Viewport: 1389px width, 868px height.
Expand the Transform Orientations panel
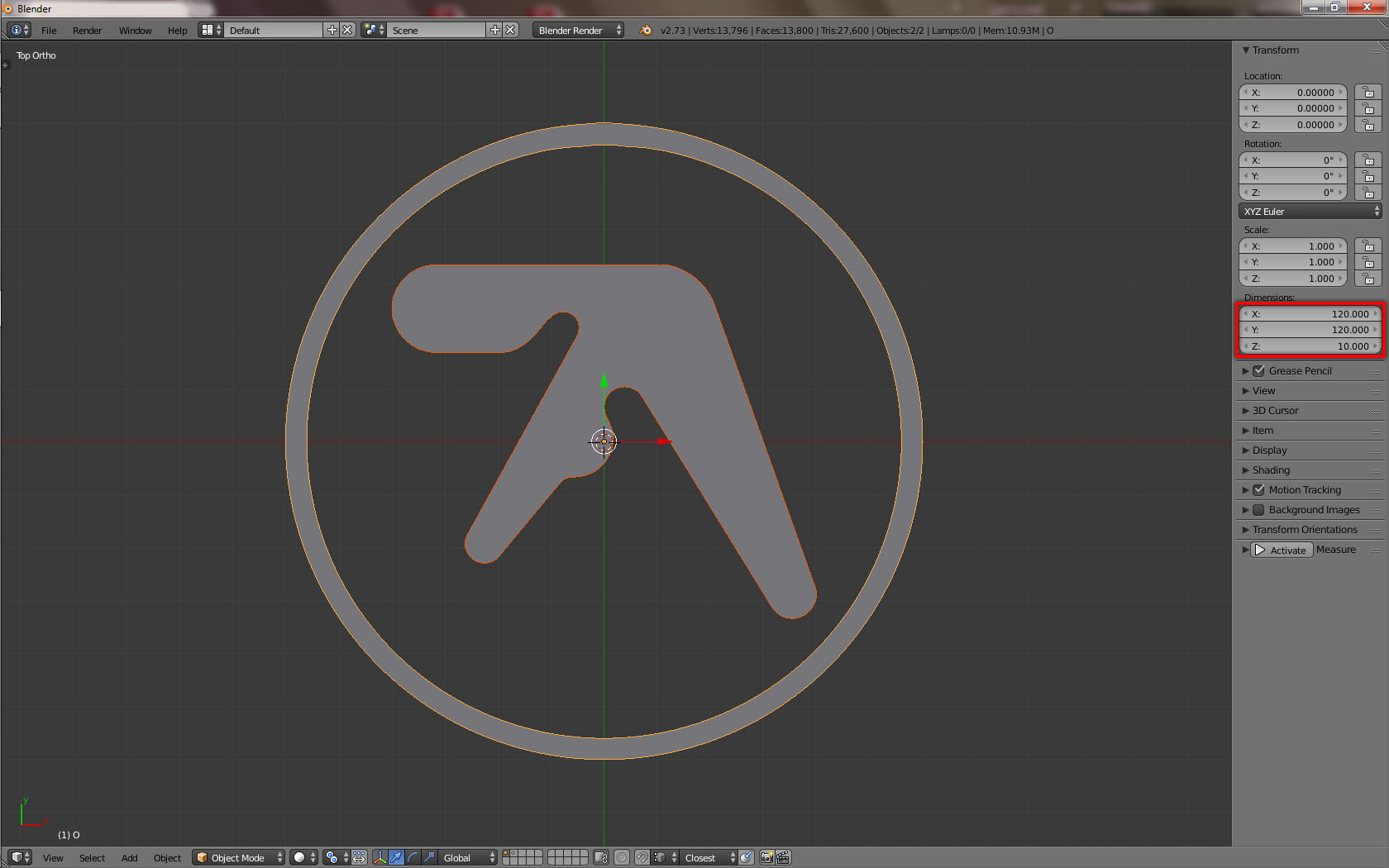click(1246, 530)
